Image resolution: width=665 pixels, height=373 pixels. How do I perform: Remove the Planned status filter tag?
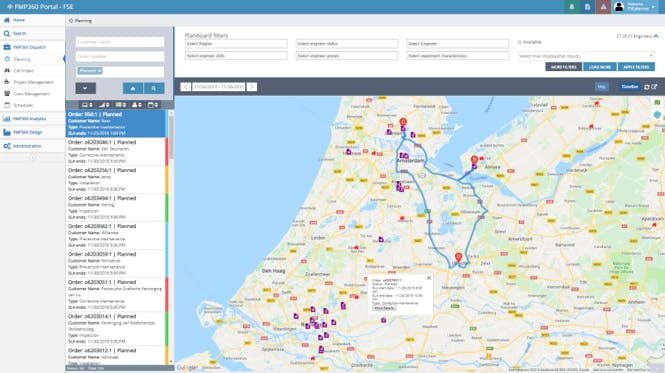pos(100,71)
